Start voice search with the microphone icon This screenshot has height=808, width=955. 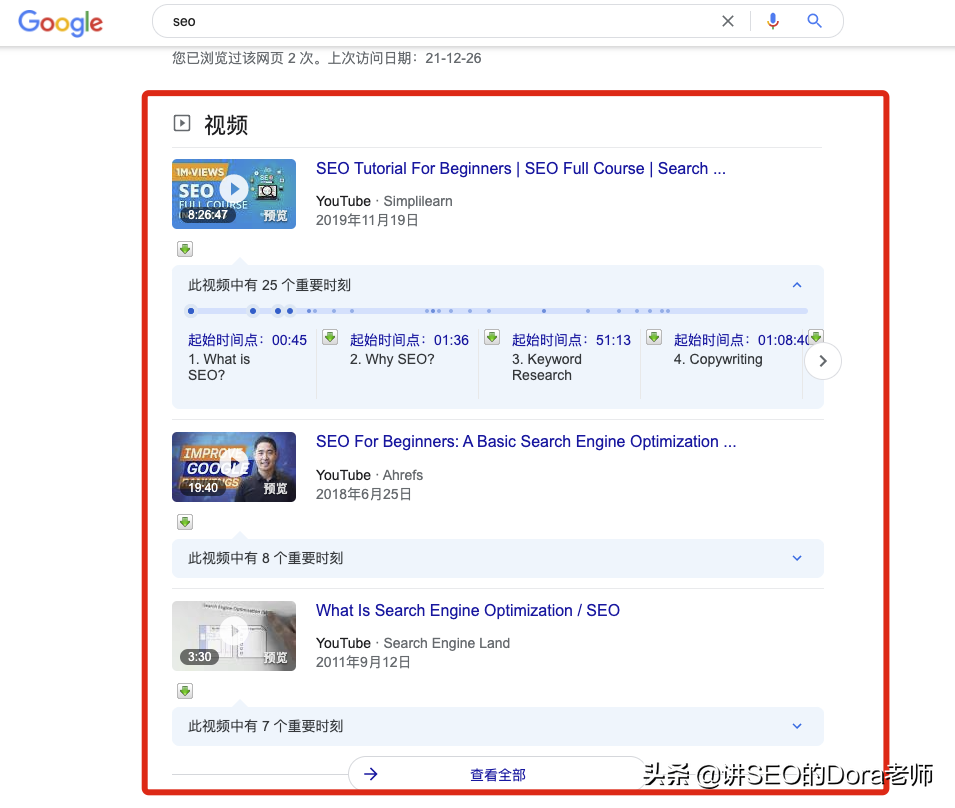coord(772,21)
